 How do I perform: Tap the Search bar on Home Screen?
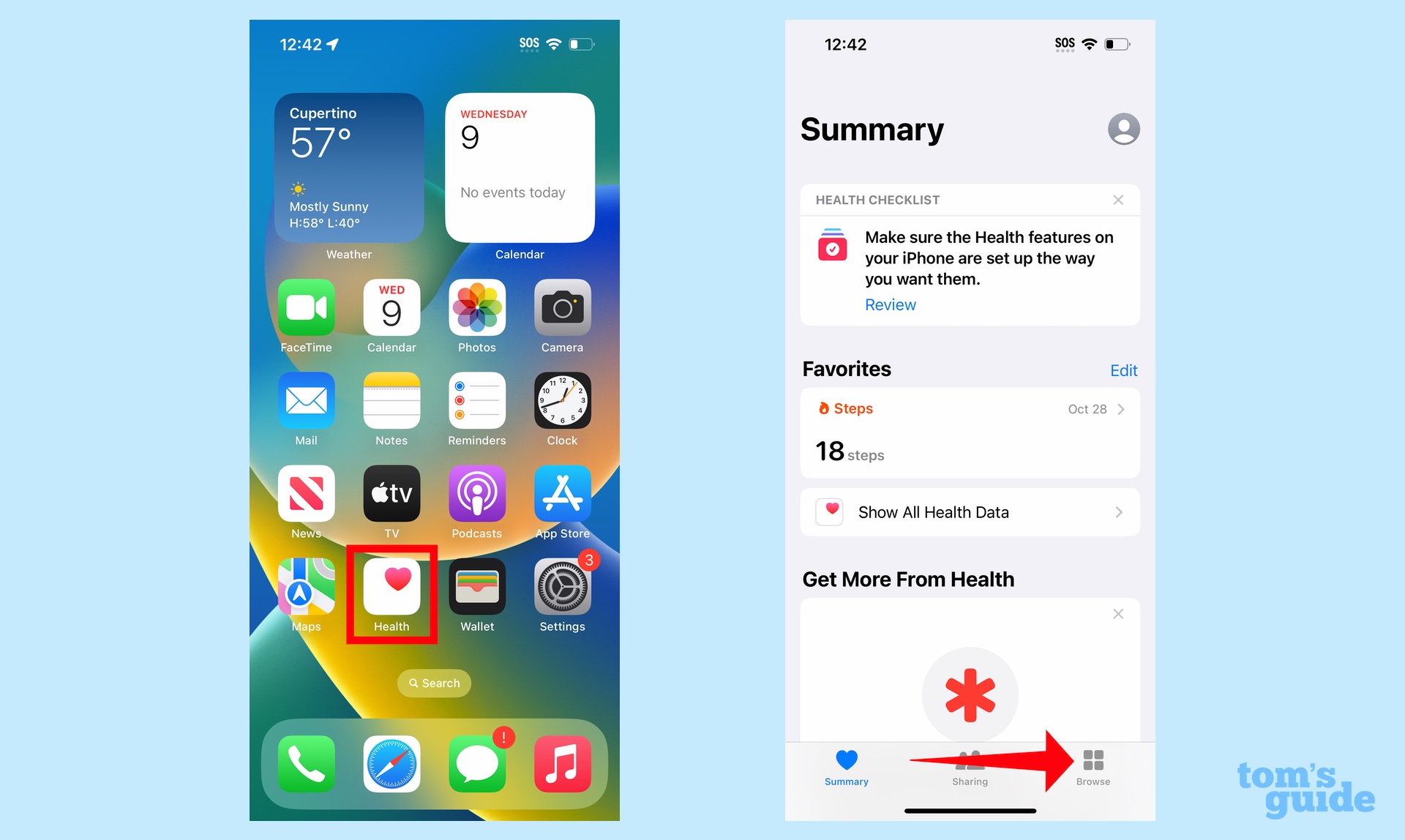click(x=433, y=682)
